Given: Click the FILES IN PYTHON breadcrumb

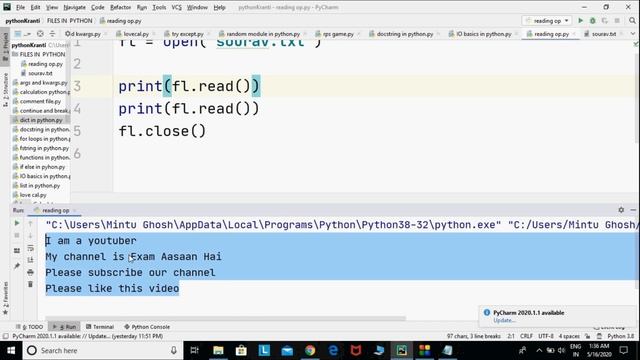Looking at the screenshot, I should [69, 21].
